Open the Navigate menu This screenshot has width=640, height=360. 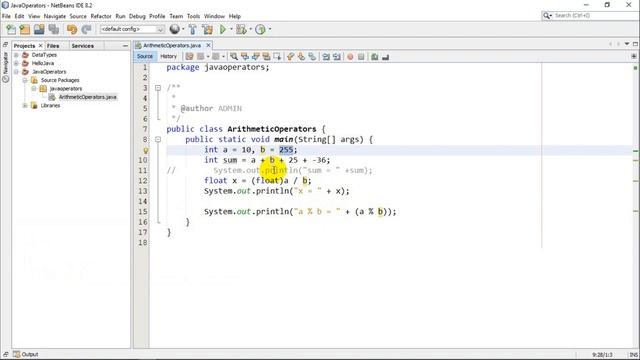[x=55, y=16]
